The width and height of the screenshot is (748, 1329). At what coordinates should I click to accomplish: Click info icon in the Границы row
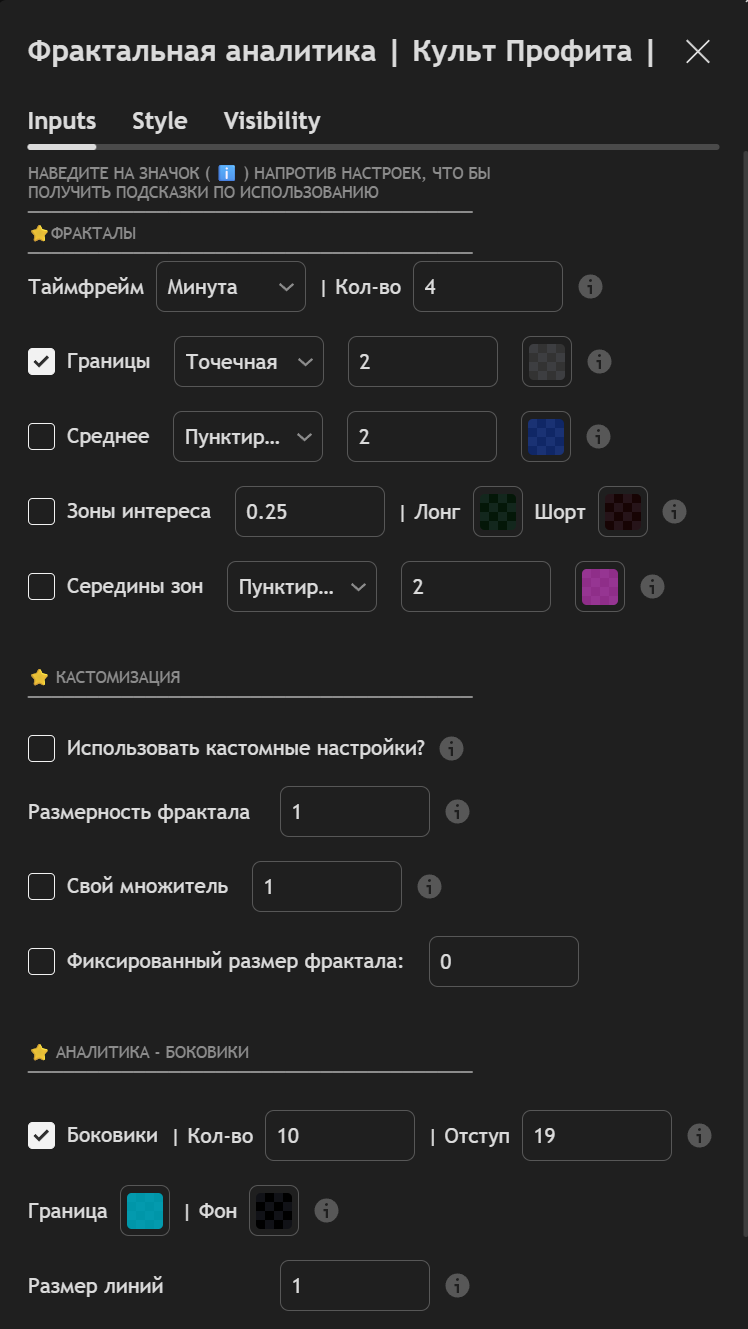pos(599,362)
